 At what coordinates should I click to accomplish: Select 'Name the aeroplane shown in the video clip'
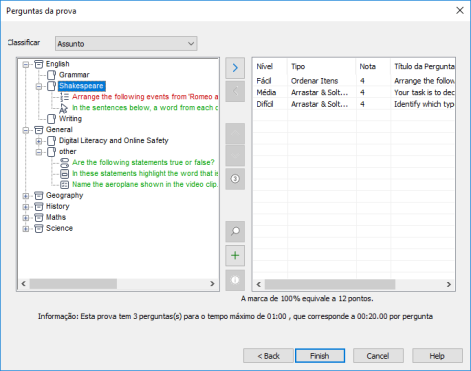click(145, 185)
